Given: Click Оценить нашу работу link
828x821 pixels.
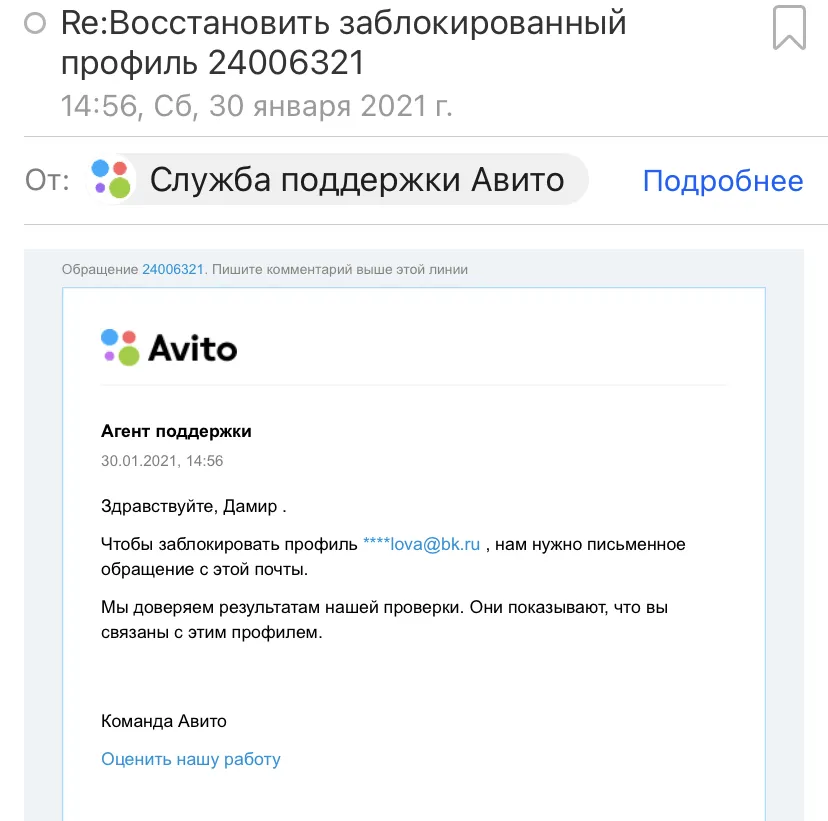Looking at the screenshot, I should 191,759.
